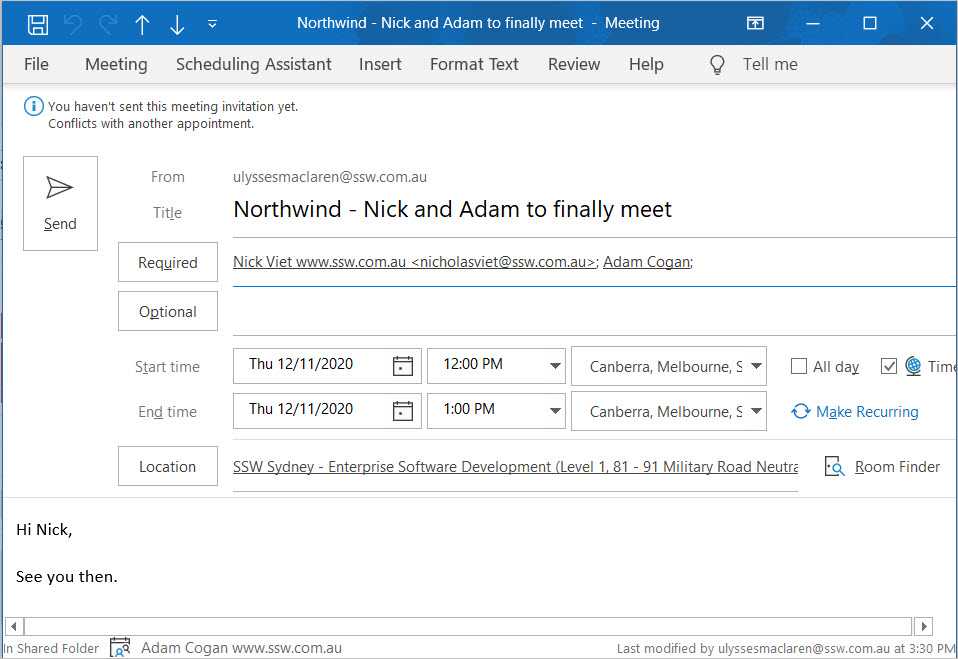Open the start date calendar picker
The width and height of the screenshot is (958, 659).
402,366
